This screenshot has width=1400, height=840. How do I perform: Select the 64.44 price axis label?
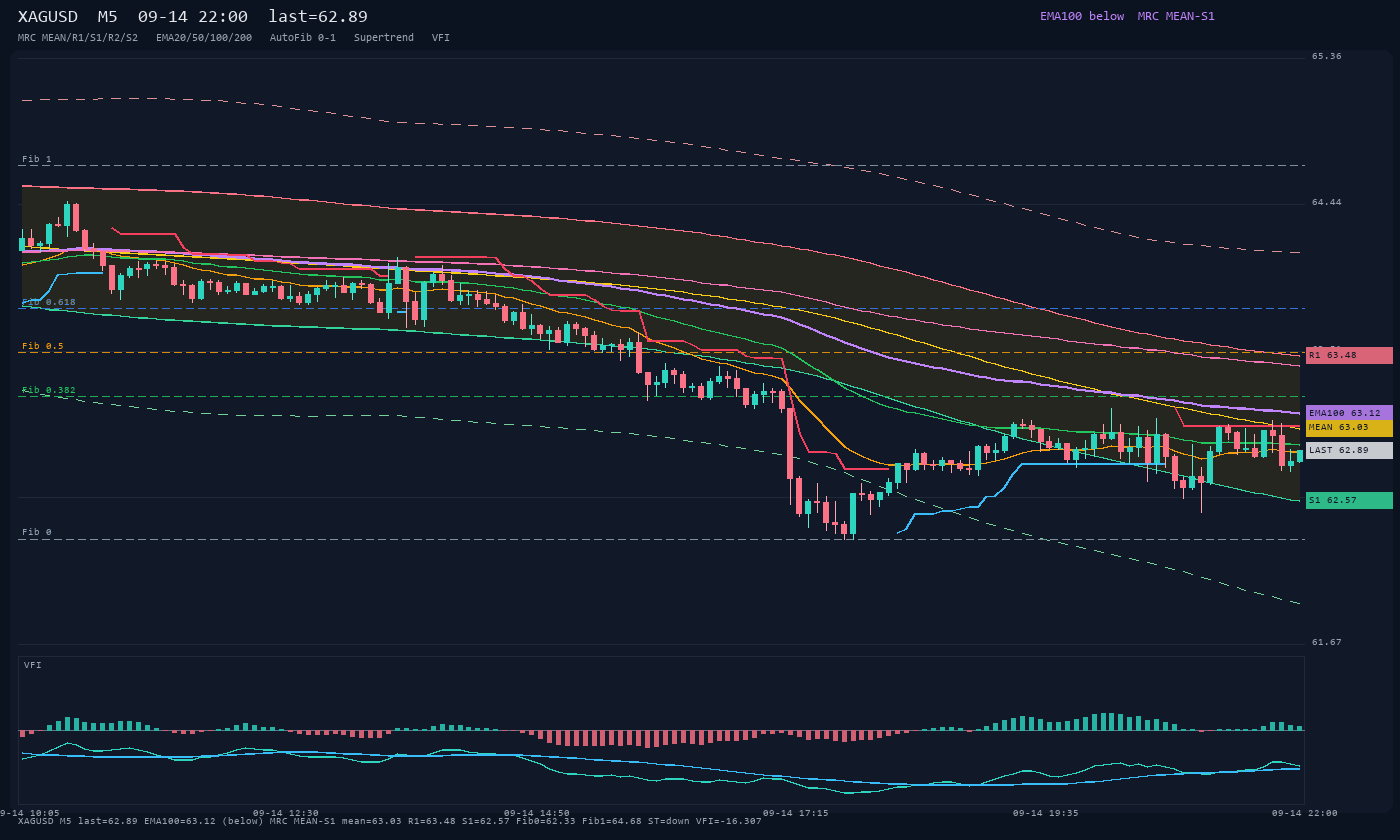[x=1327, y=202]
